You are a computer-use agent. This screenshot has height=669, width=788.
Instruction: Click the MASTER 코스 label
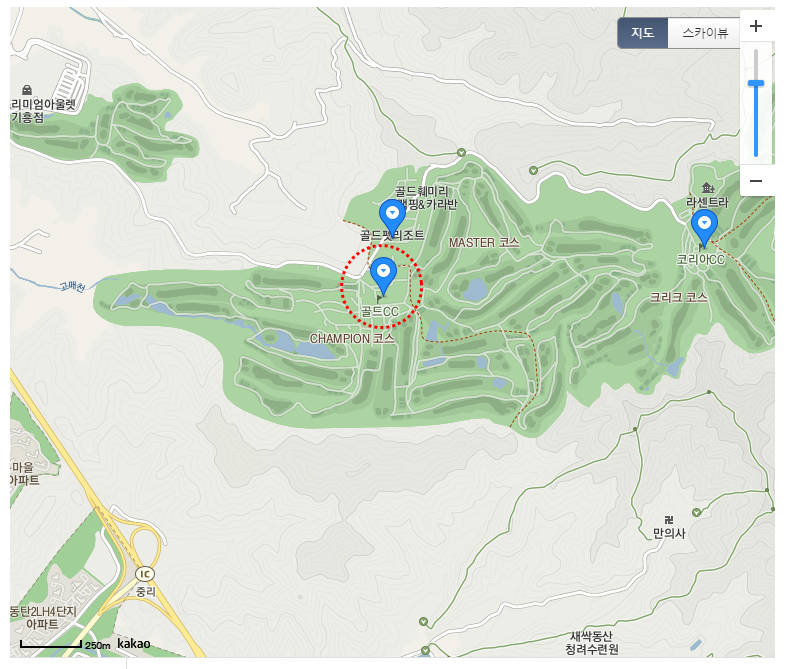(x=484, y=243)
